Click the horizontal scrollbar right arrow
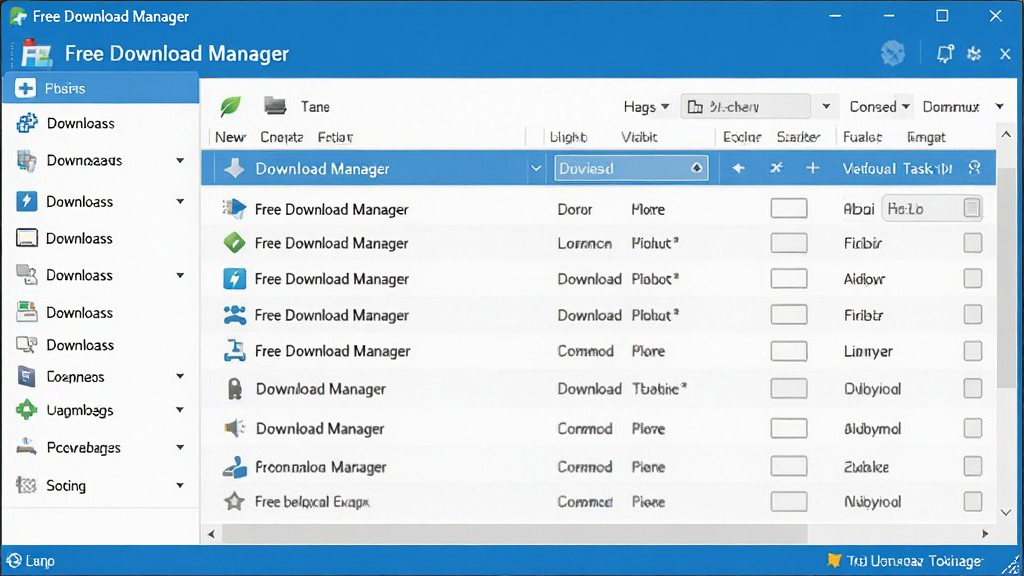 [x=985, y=534]
